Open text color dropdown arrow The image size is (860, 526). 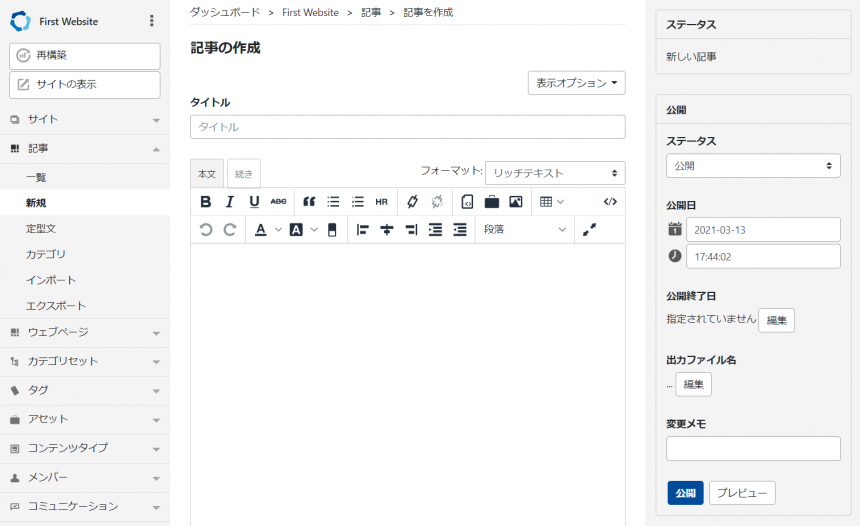coord(278,230)
